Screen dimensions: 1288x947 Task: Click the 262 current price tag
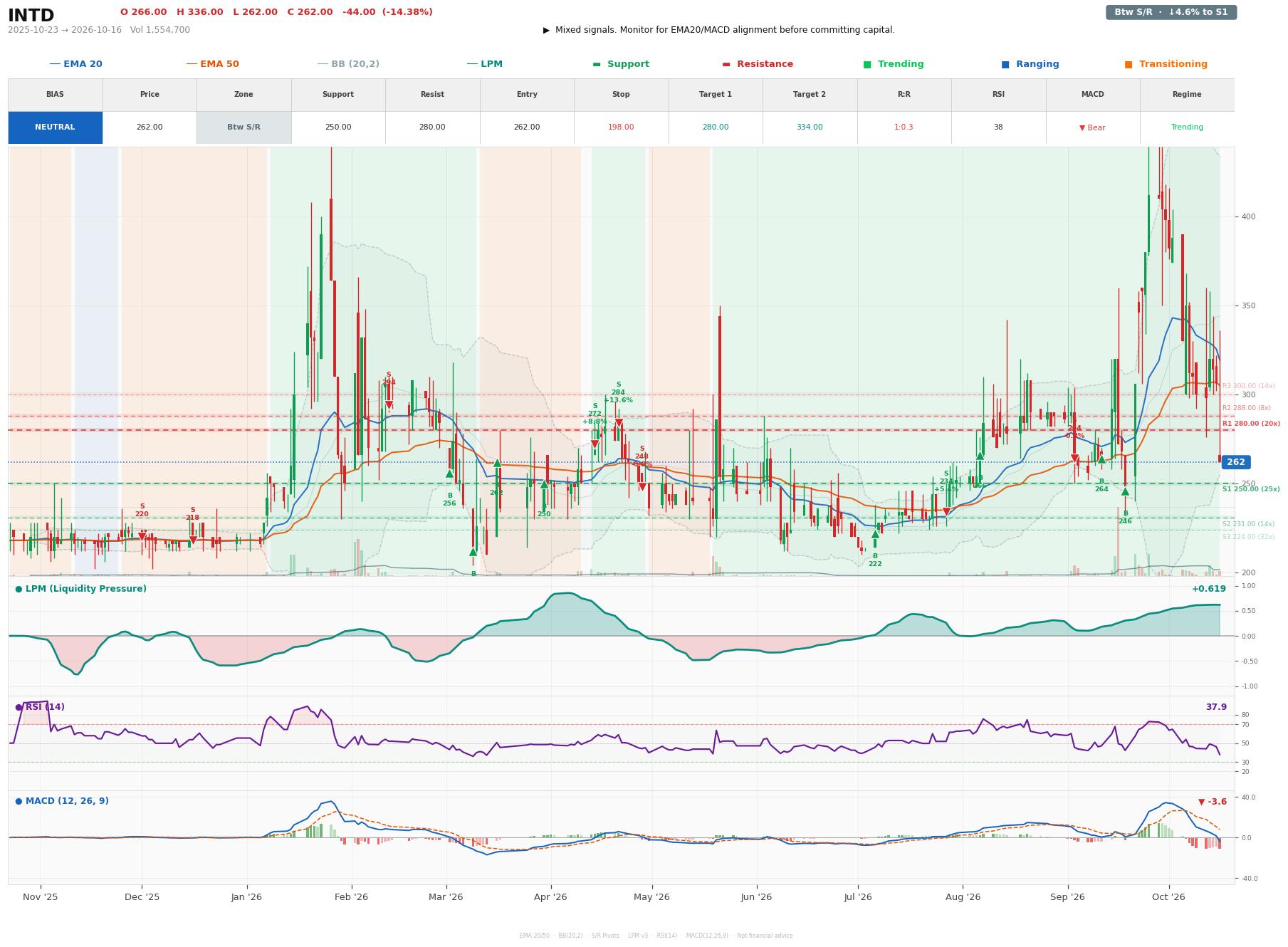(x=1235, y=462)
